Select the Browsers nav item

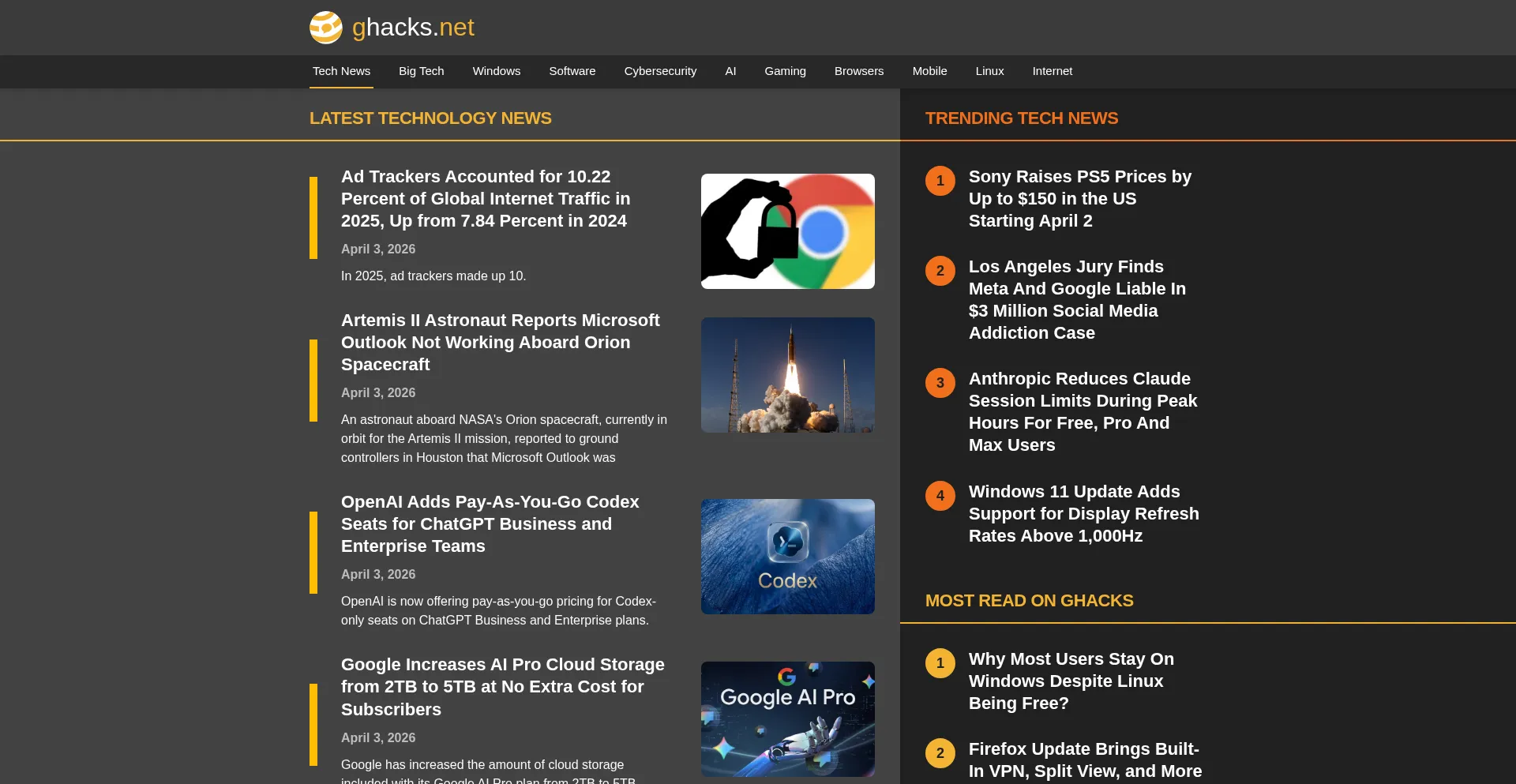[x=859, y=71]
